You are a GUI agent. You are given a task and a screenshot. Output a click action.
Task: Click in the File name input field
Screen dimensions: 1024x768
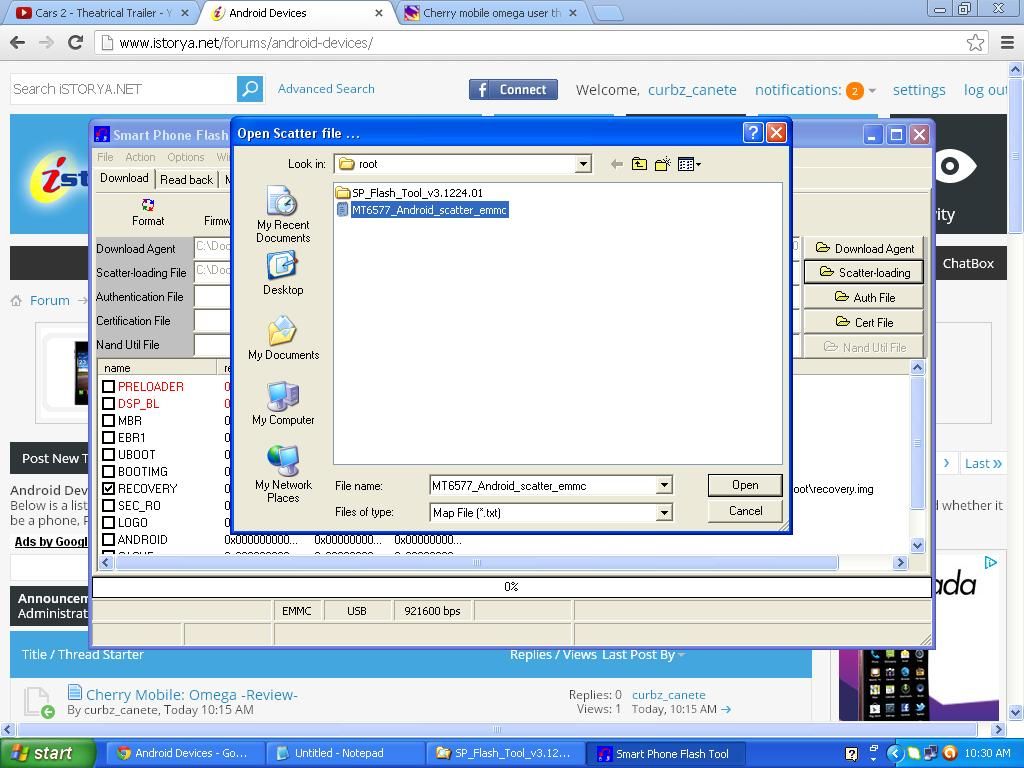(x=543, y=485)
